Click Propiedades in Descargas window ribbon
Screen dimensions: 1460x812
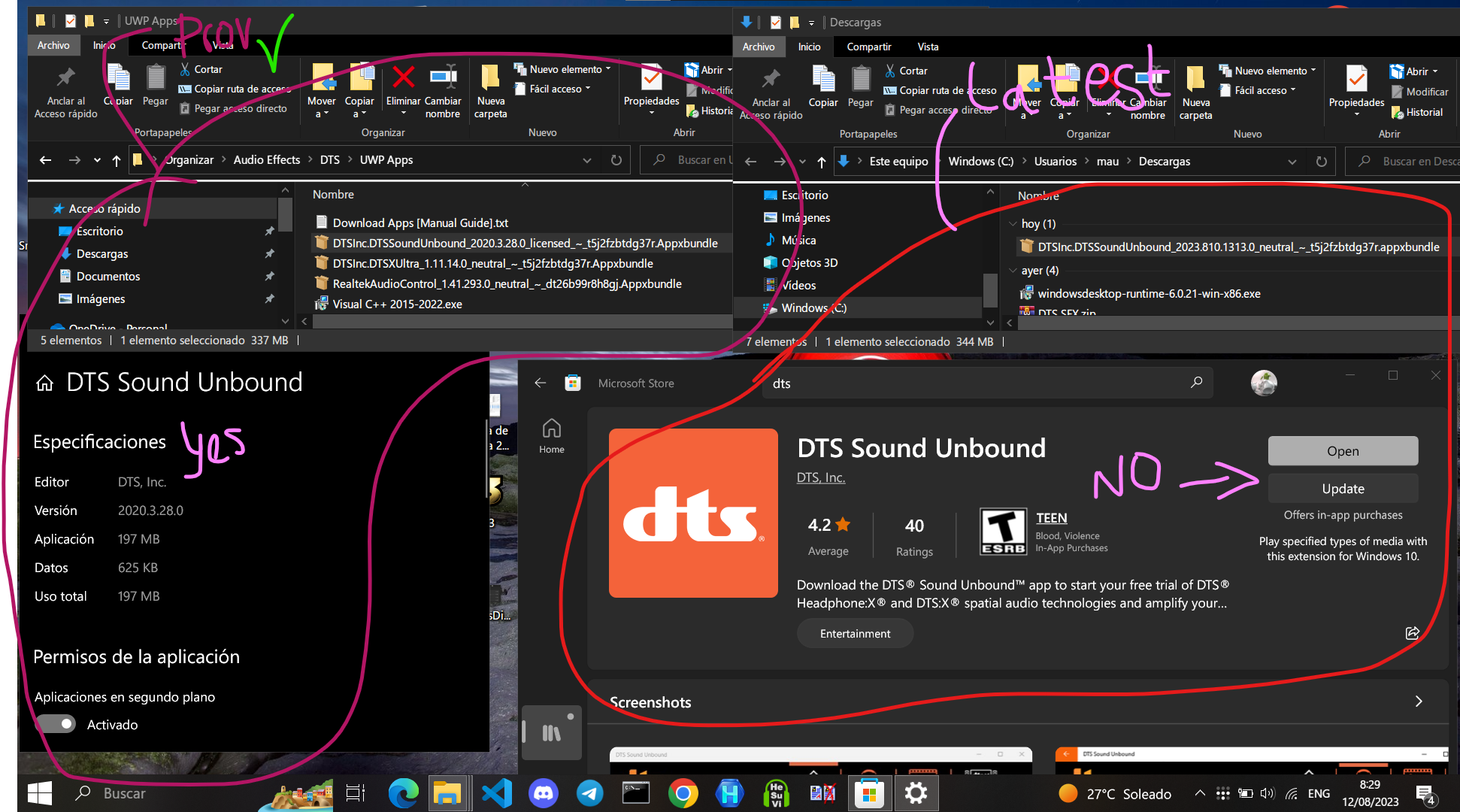(1356, 90)
